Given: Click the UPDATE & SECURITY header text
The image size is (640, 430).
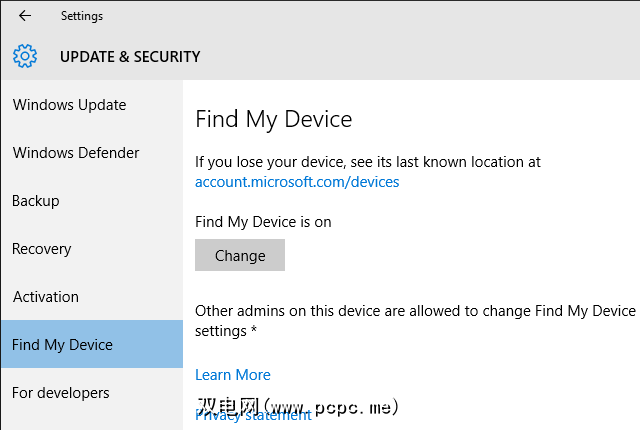Looking at the screenshot, I should (x=130, y=57).
